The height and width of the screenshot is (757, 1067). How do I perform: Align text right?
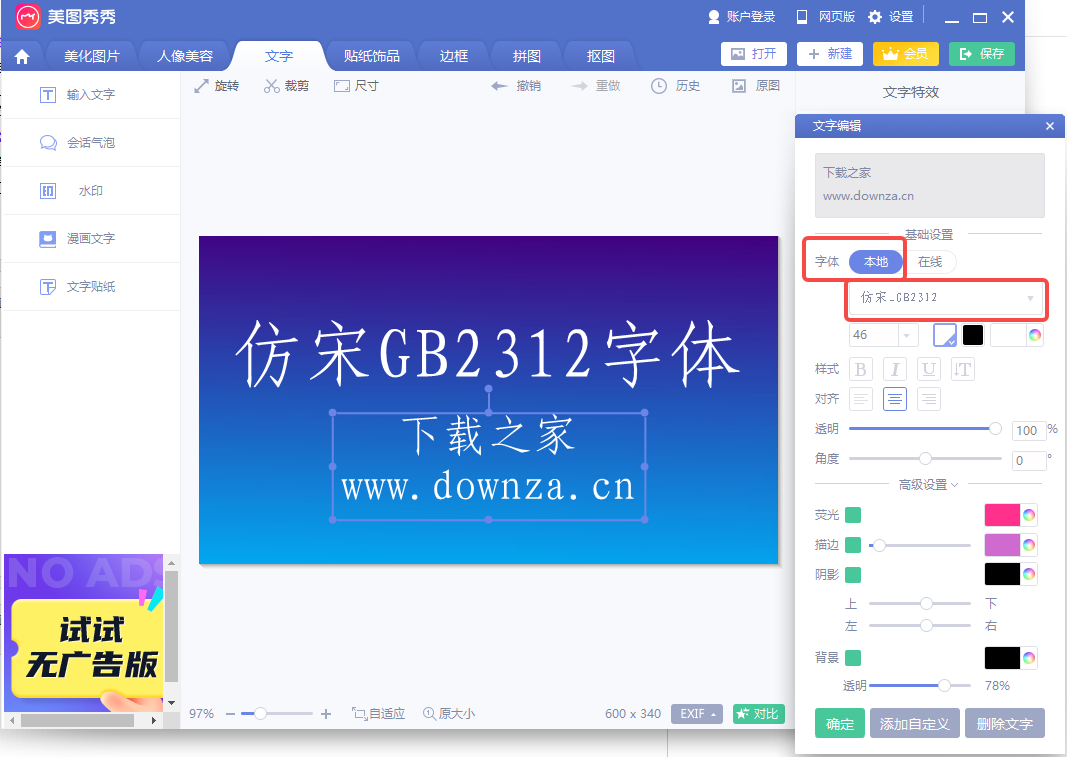(x=928, y=399)
